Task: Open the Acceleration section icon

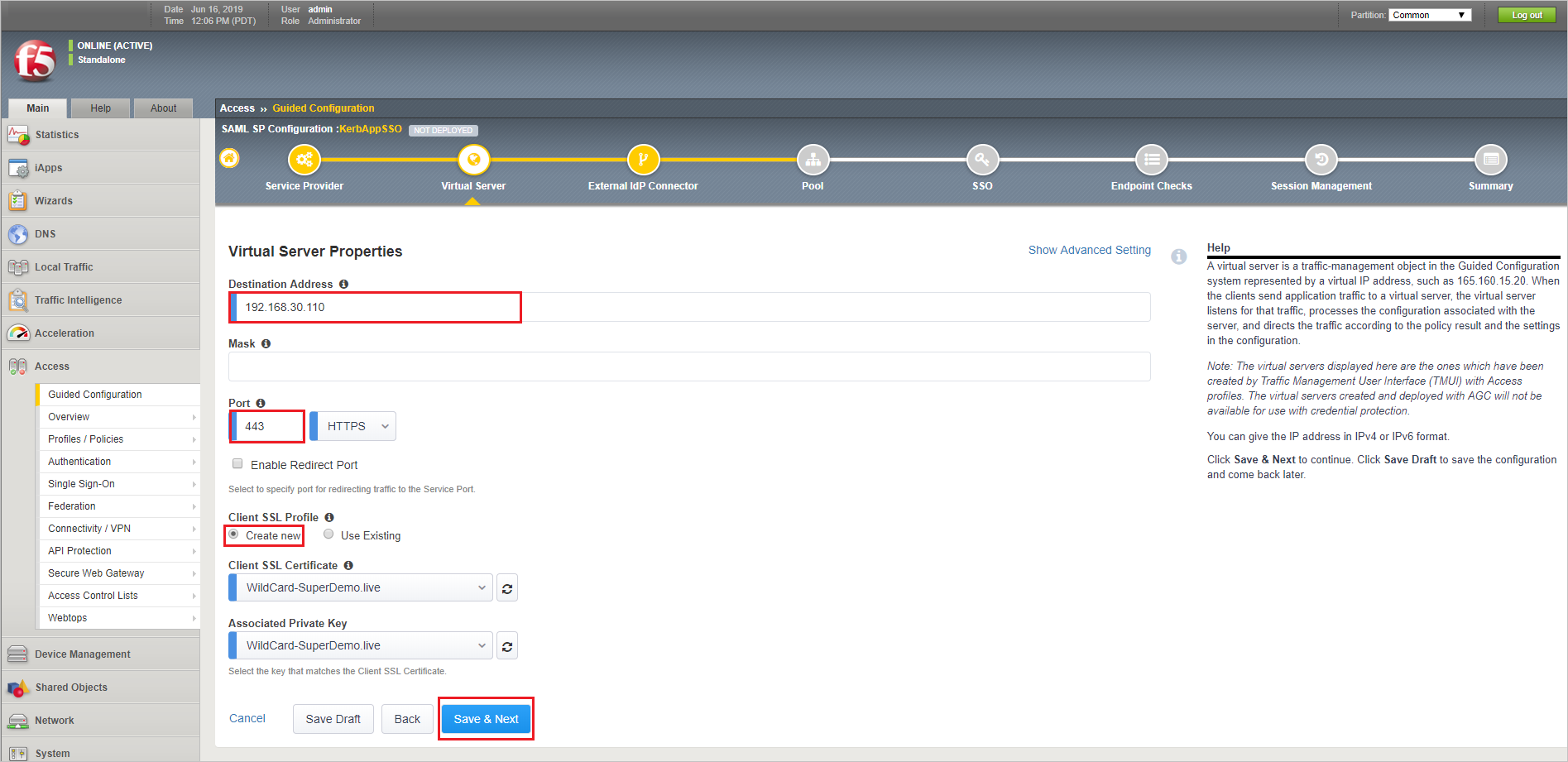Action: [x=18, y=333]
